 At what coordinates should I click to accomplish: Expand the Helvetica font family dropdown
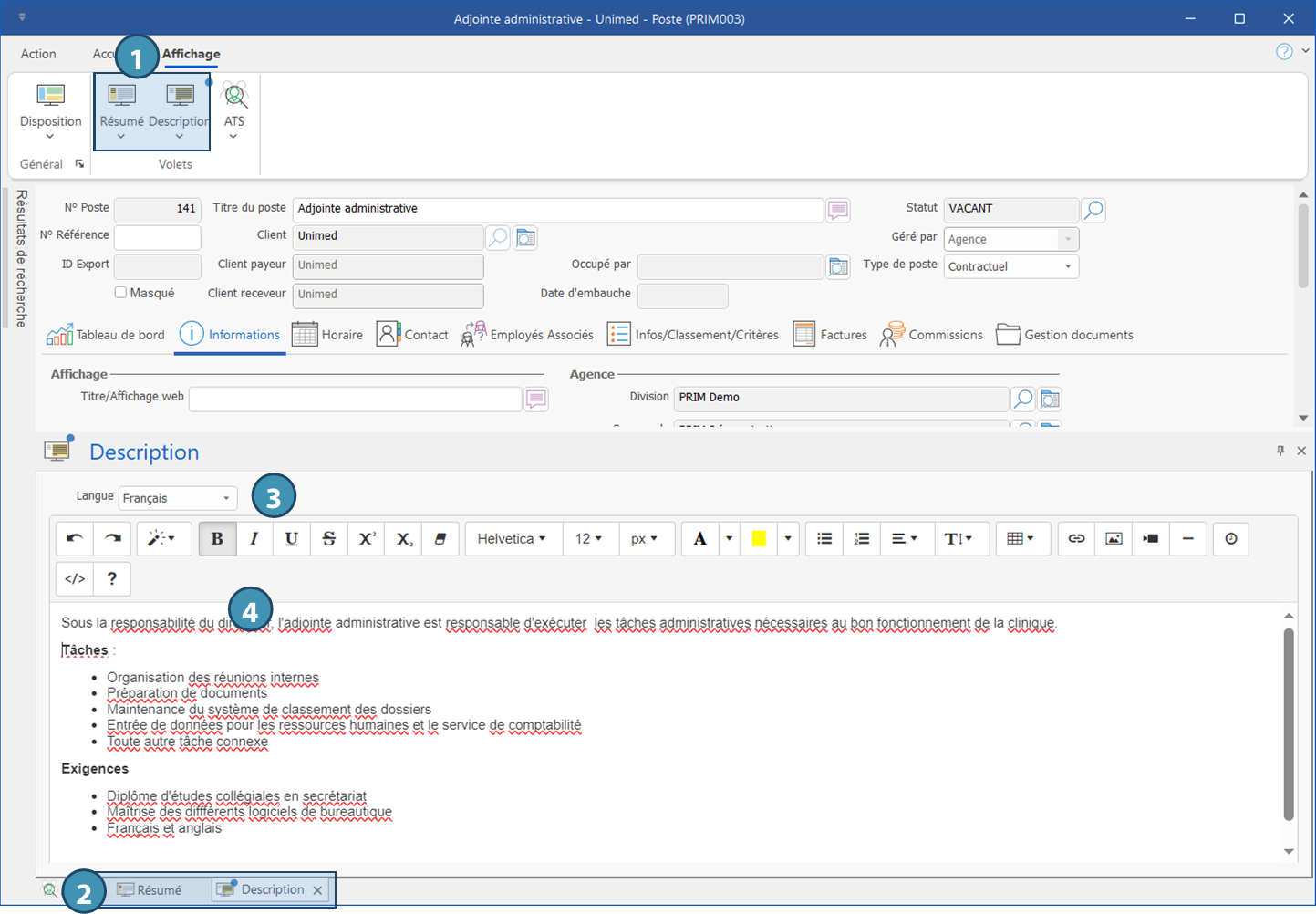pyautogui.click(x=512, y=538)
